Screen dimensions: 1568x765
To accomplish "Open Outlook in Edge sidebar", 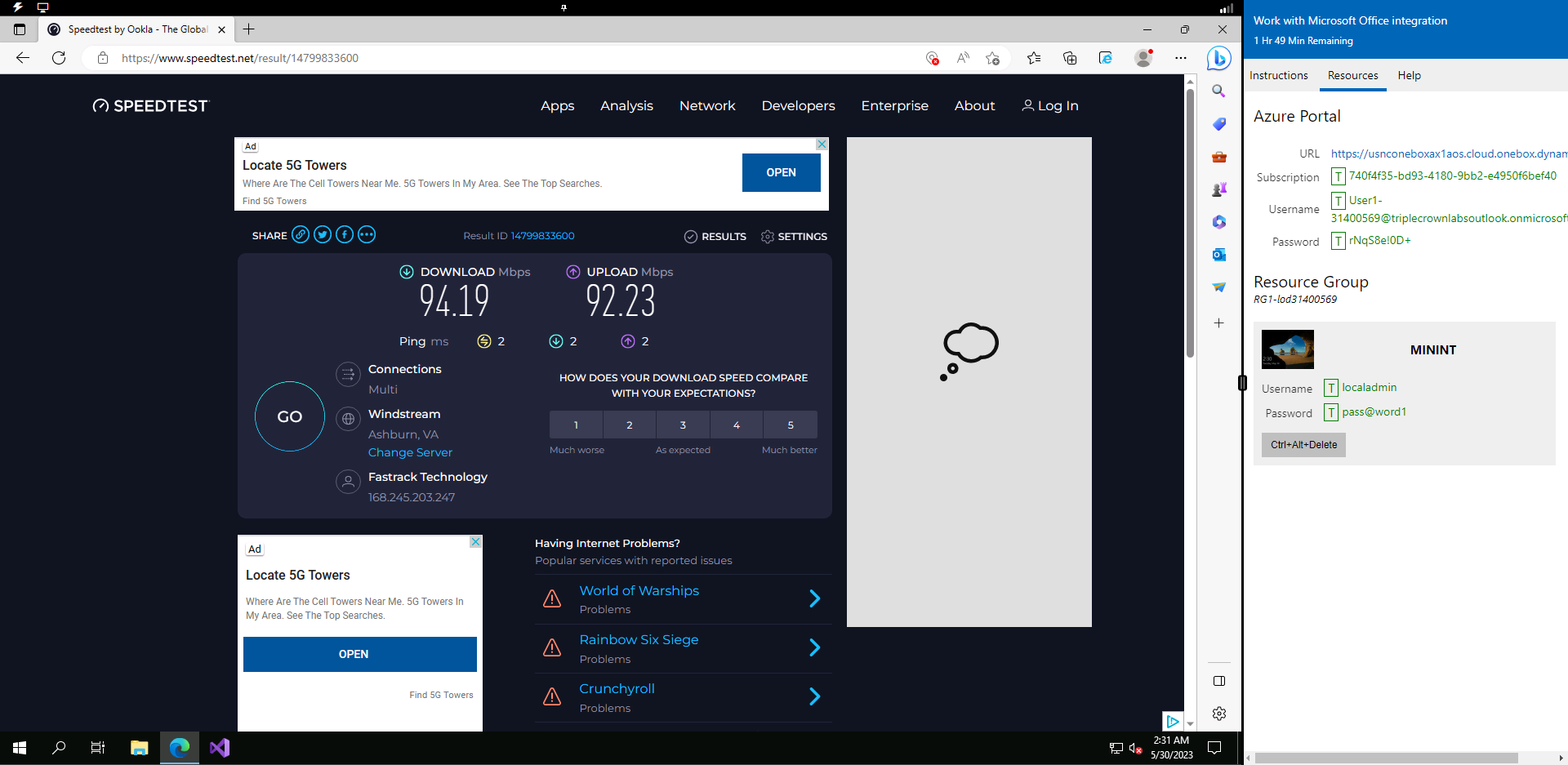I will [1218, 255].
